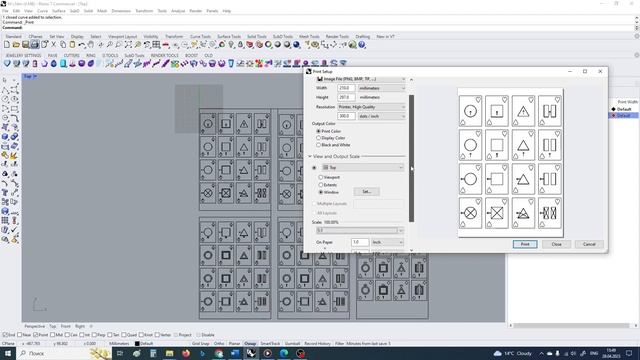Toggle the End osnap checkbox

[x=5, y=335]
